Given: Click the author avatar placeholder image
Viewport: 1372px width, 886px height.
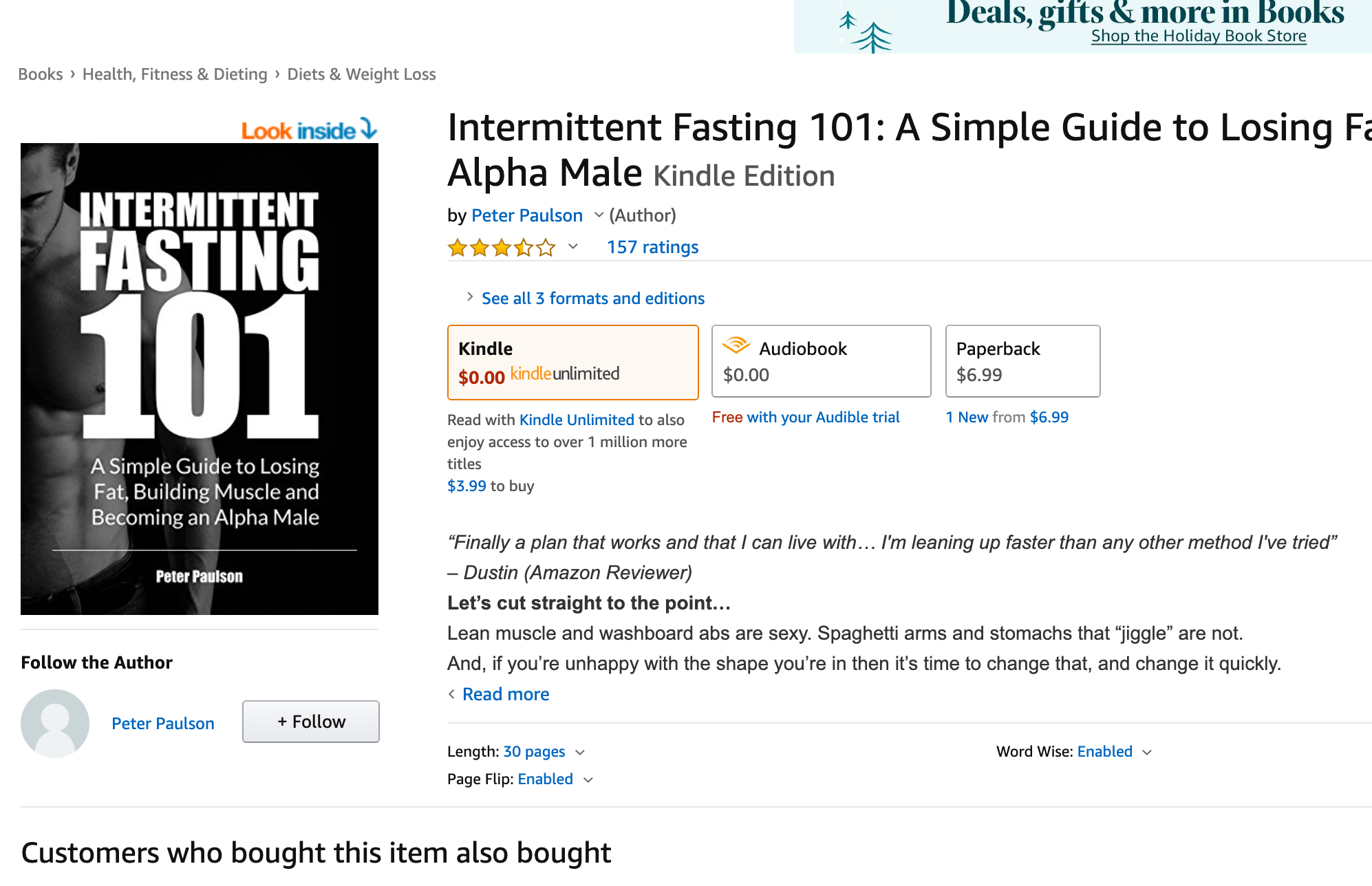Looking at the screenshot, I should coord(55,723).
